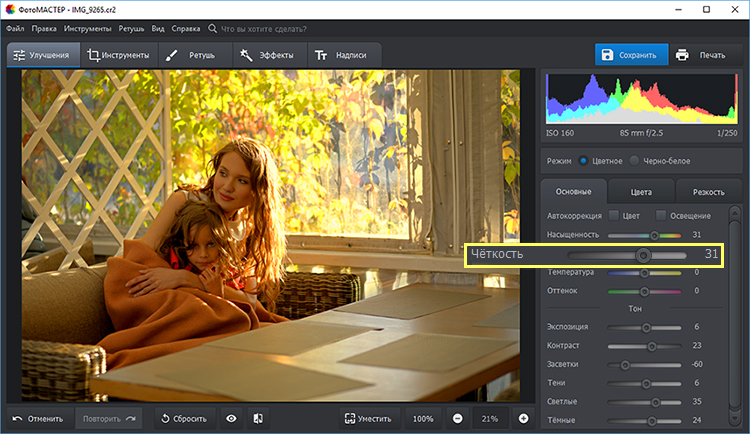Image resolution: width=750 pixels, height=434 pixels.
Task: Select the Цветное mode radio button
Action: (584, 160)
